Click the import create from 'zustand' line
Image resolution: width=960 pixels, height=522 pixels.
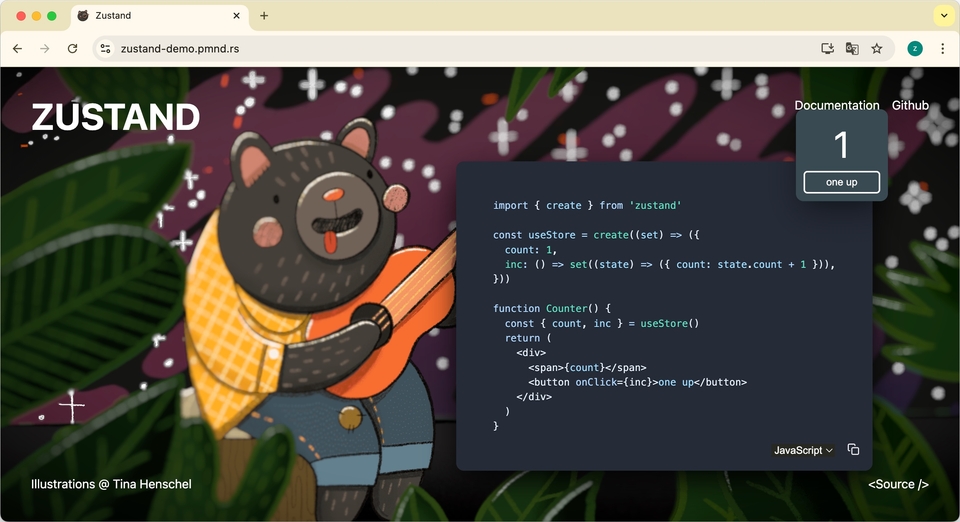[587, 206]
